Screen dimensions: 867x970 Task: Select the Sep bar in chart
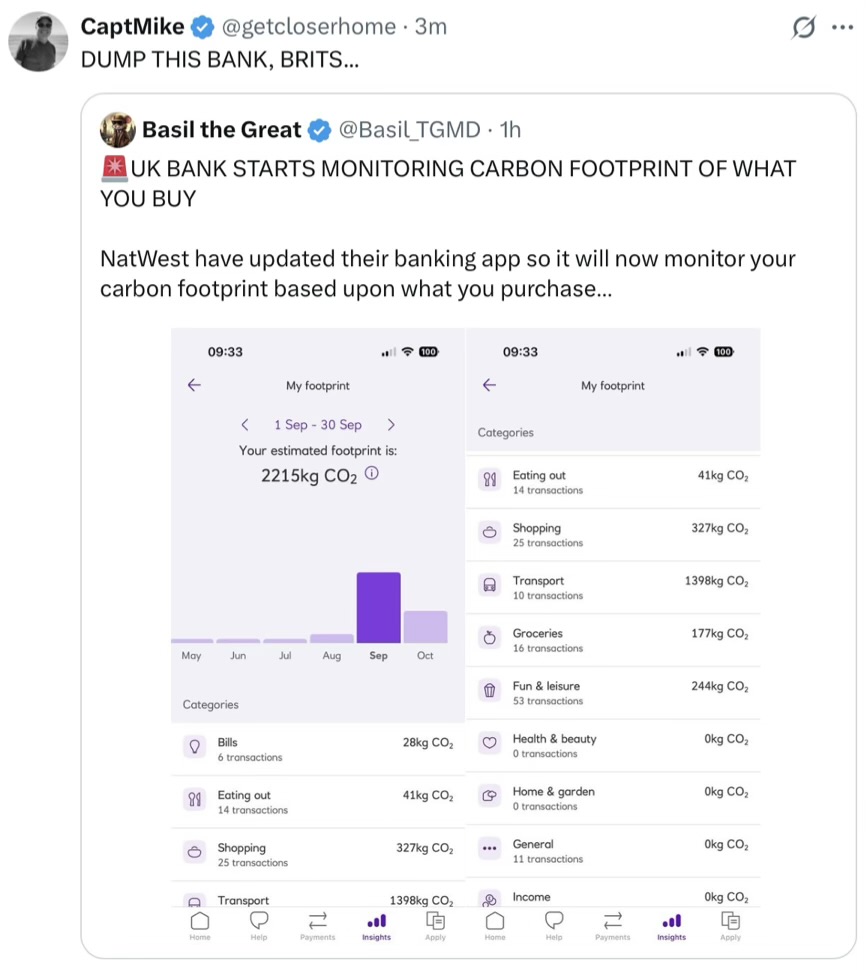pos(378,607)
